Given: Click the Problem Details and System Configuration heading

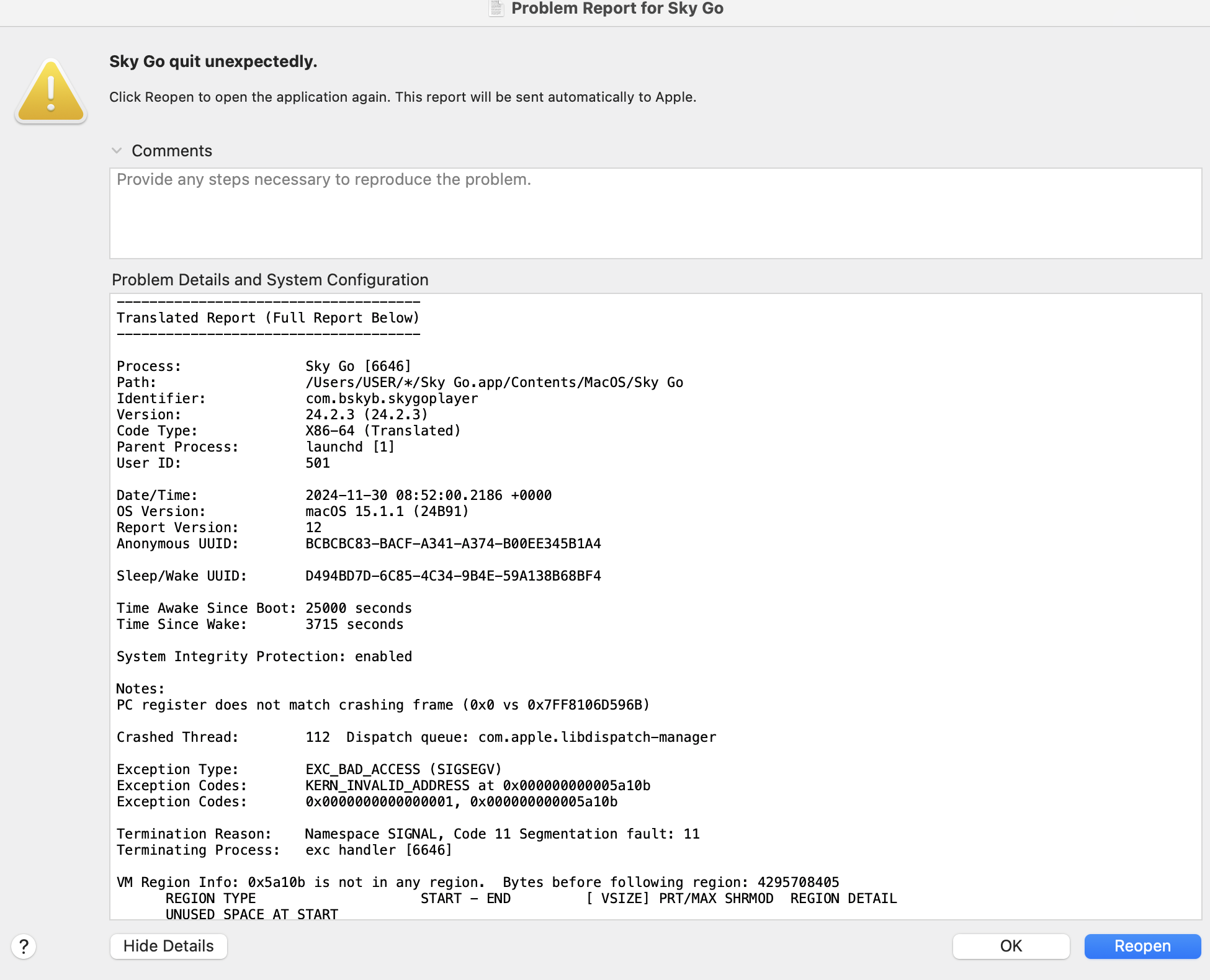Looking at the screenshot, I should pyautogui.click(x=269, y=280).
